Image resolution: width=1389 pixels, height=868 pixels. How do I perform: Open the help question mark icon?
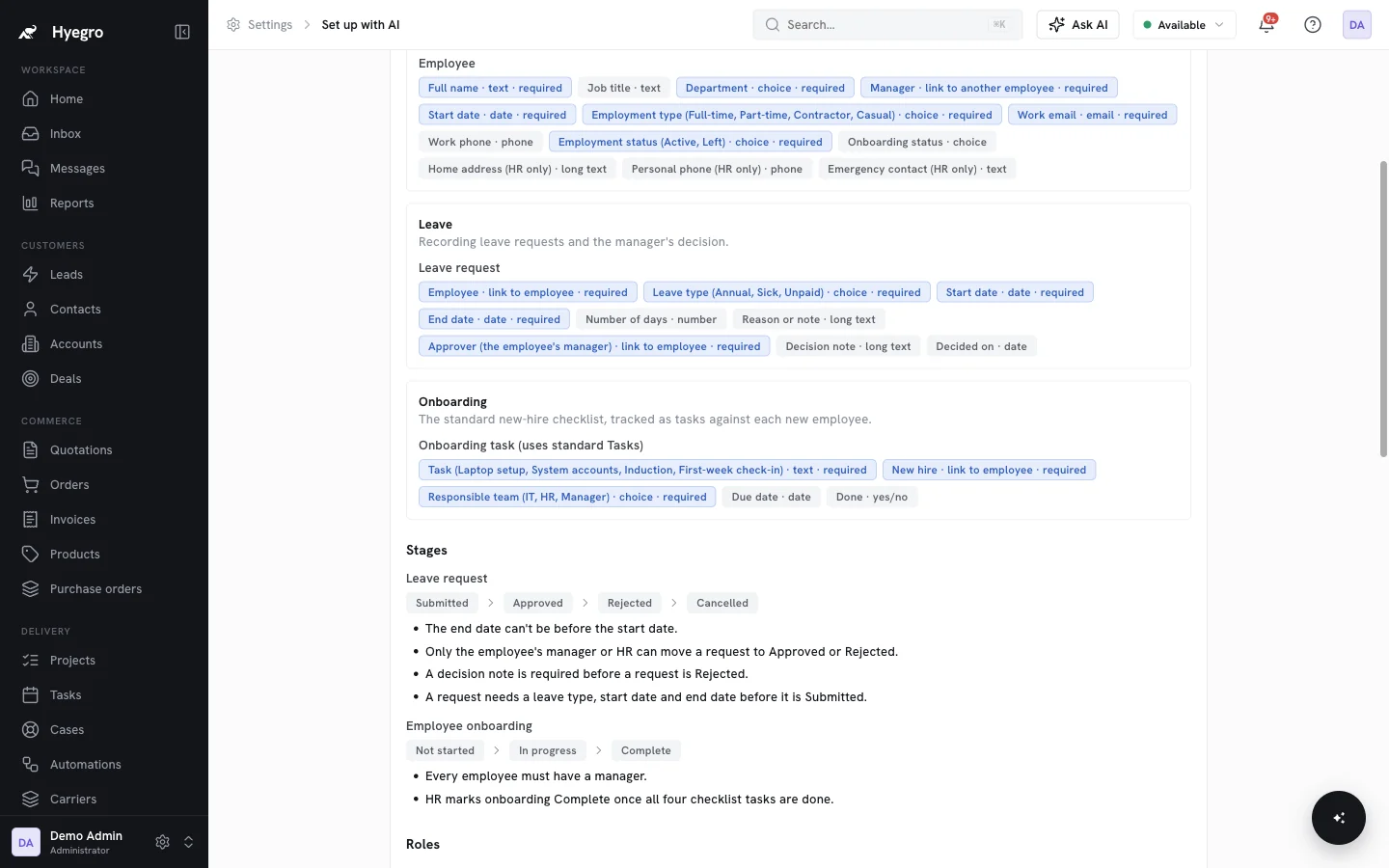[x=1313, y=25]
